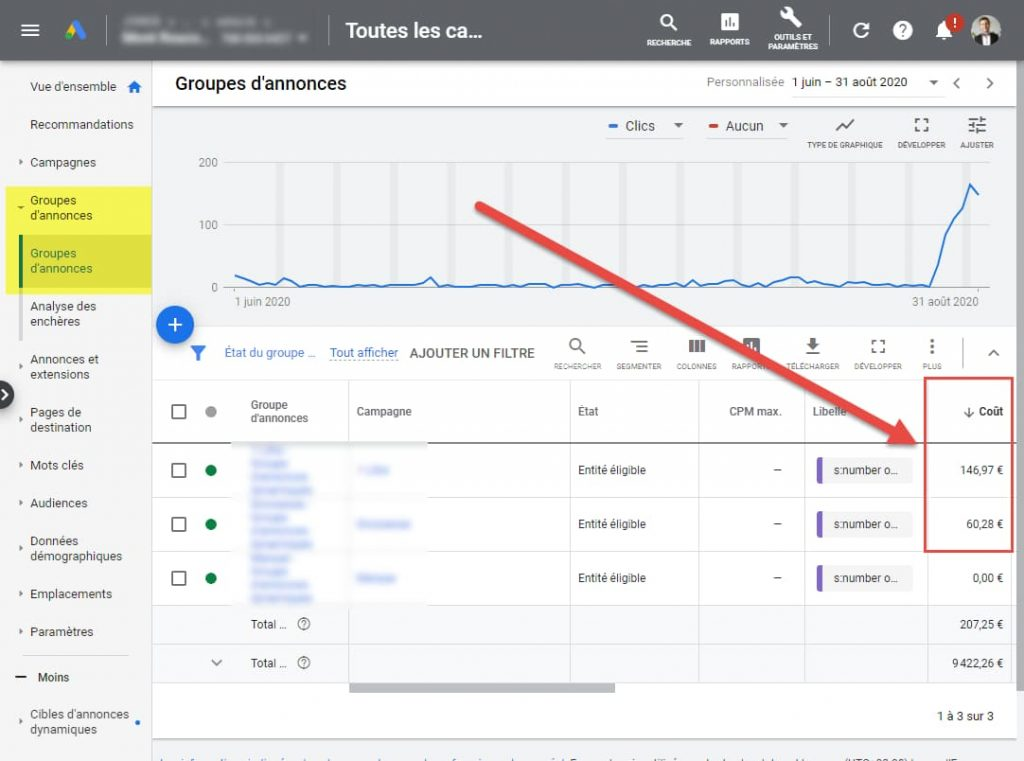
Task: Toggle the select-all checkbox in table header
Action: (179, 411)
